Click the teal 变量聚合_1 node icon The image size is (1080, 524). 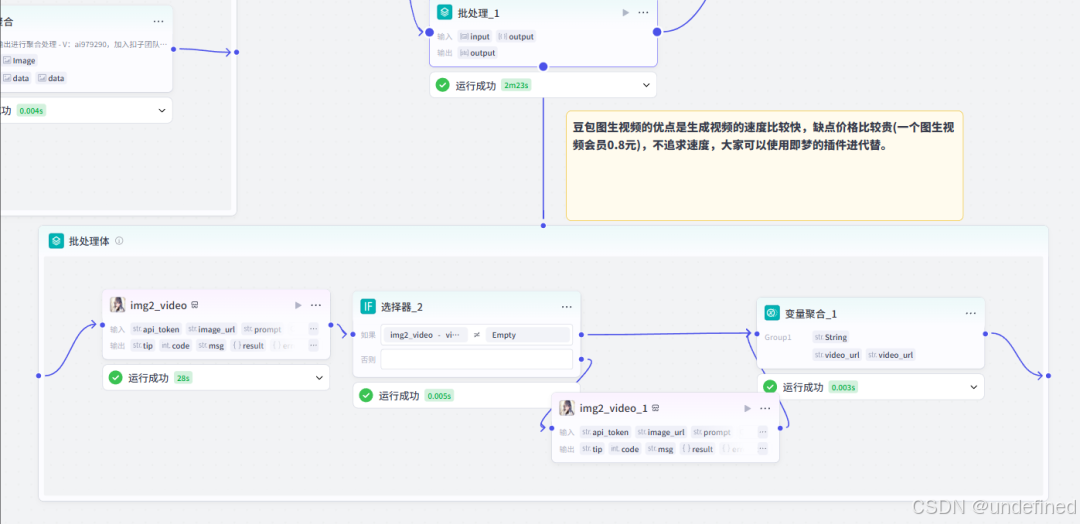[x=772, y=313]
